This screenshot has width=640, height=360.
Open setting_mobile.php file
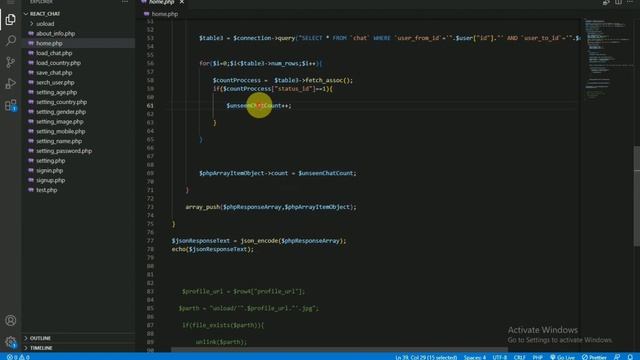(x=60, y=131)
